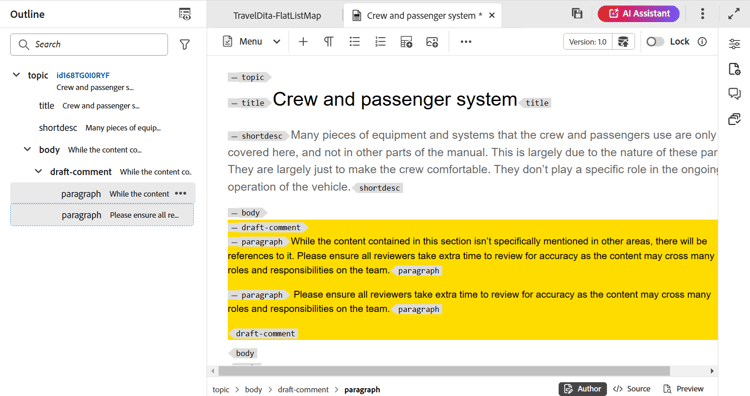Screen dimensions: 750x396
Task: Open content properties panel in right sidebar
Action: pos(734,44)
